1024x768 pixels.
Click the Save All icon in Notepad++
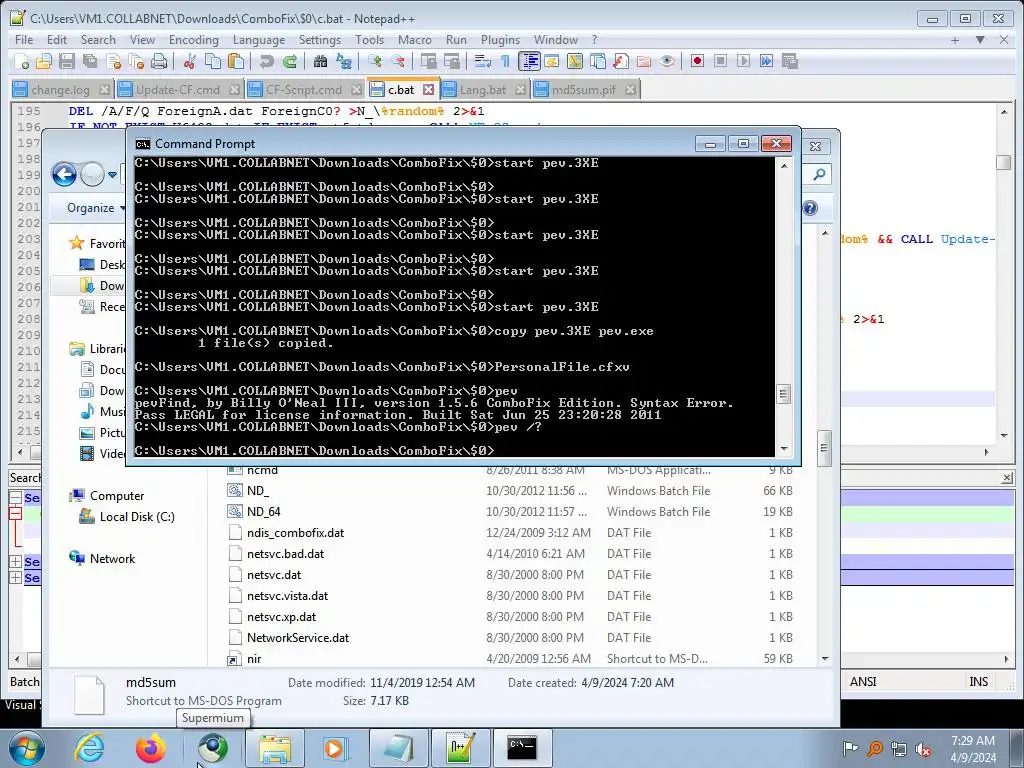[x=89, y=61]
